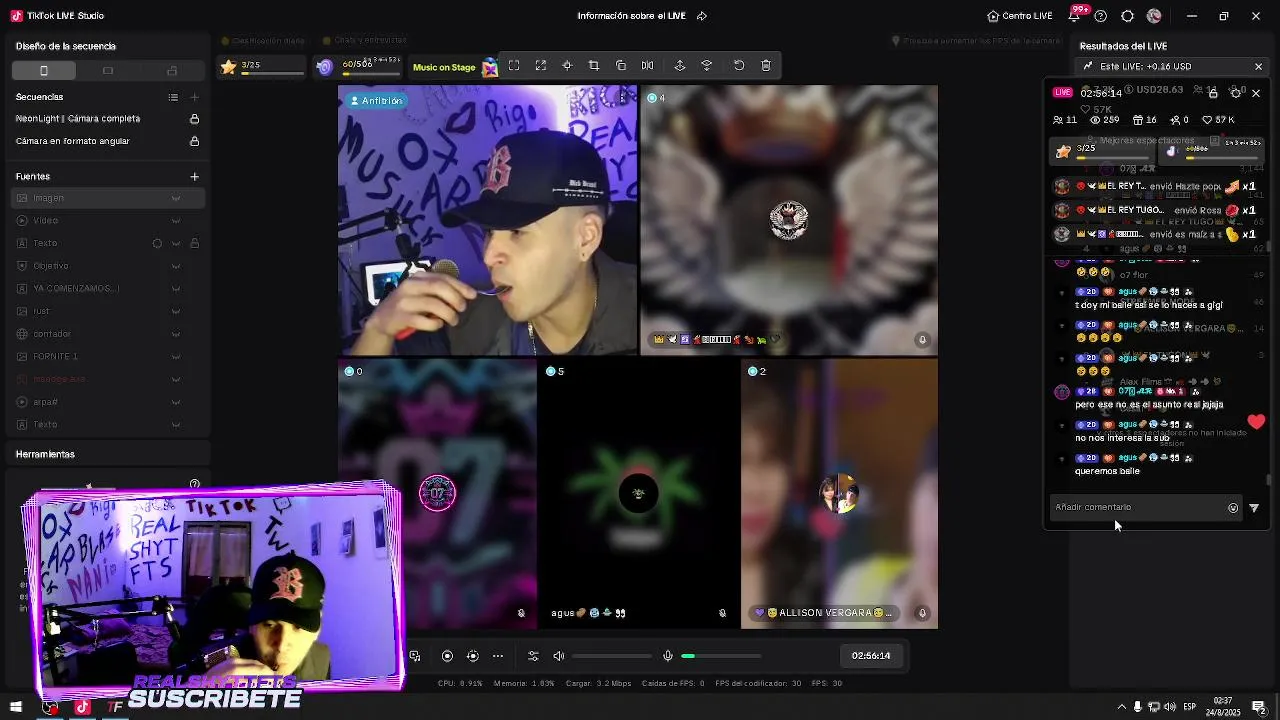Open the settings gear in title bar
This screenshot has height=720, width=1280.
click(x=1127, y=16)
